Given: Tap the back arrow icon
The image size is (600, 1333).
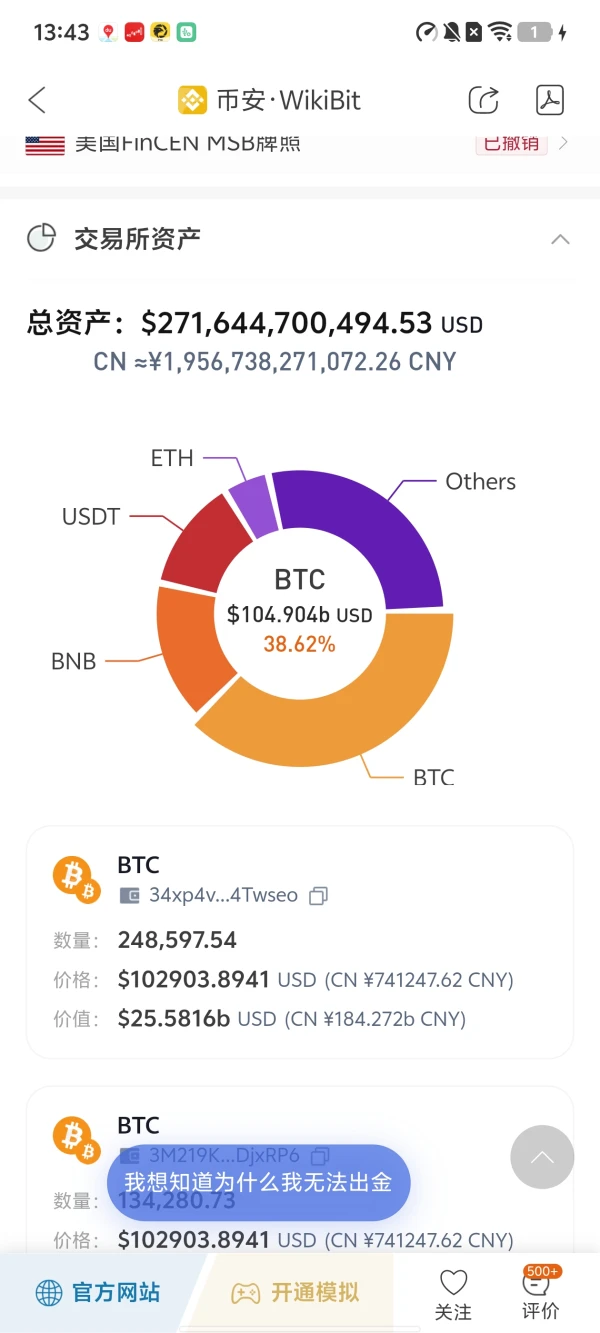Looking at the screenshot, I should 37,100.
